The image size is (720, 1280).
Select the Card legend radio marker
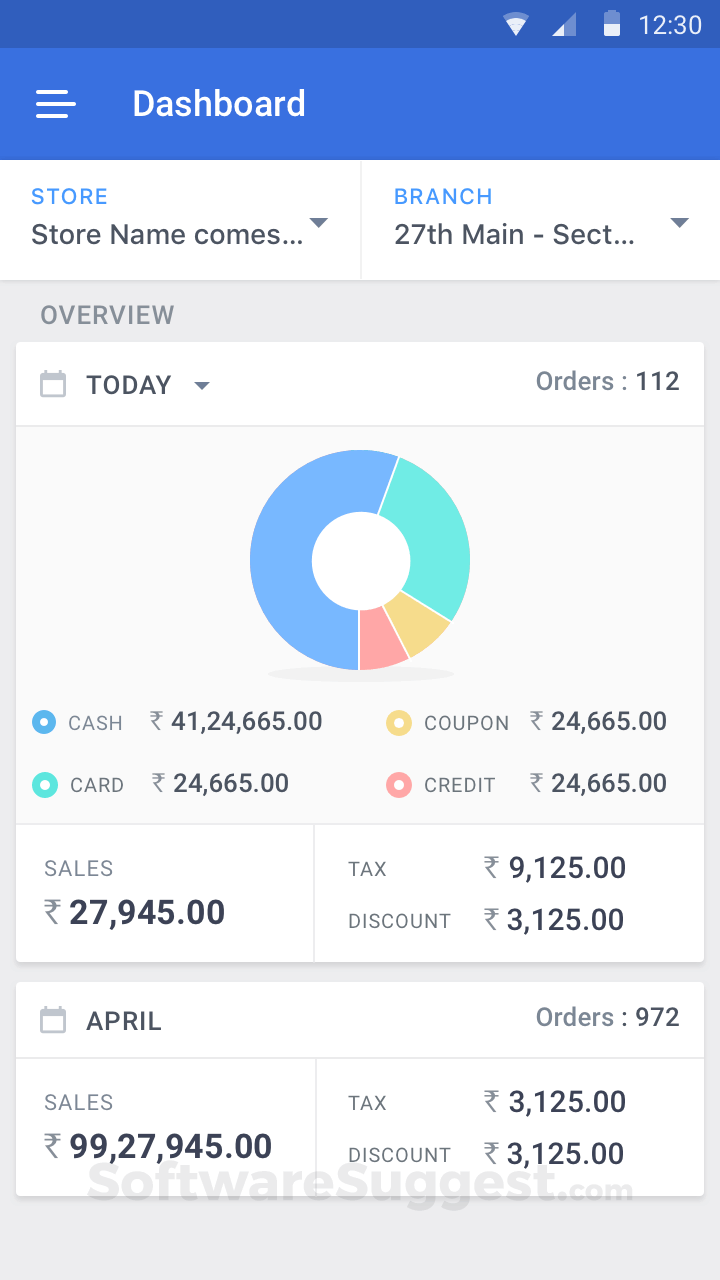tap(44, 785)
